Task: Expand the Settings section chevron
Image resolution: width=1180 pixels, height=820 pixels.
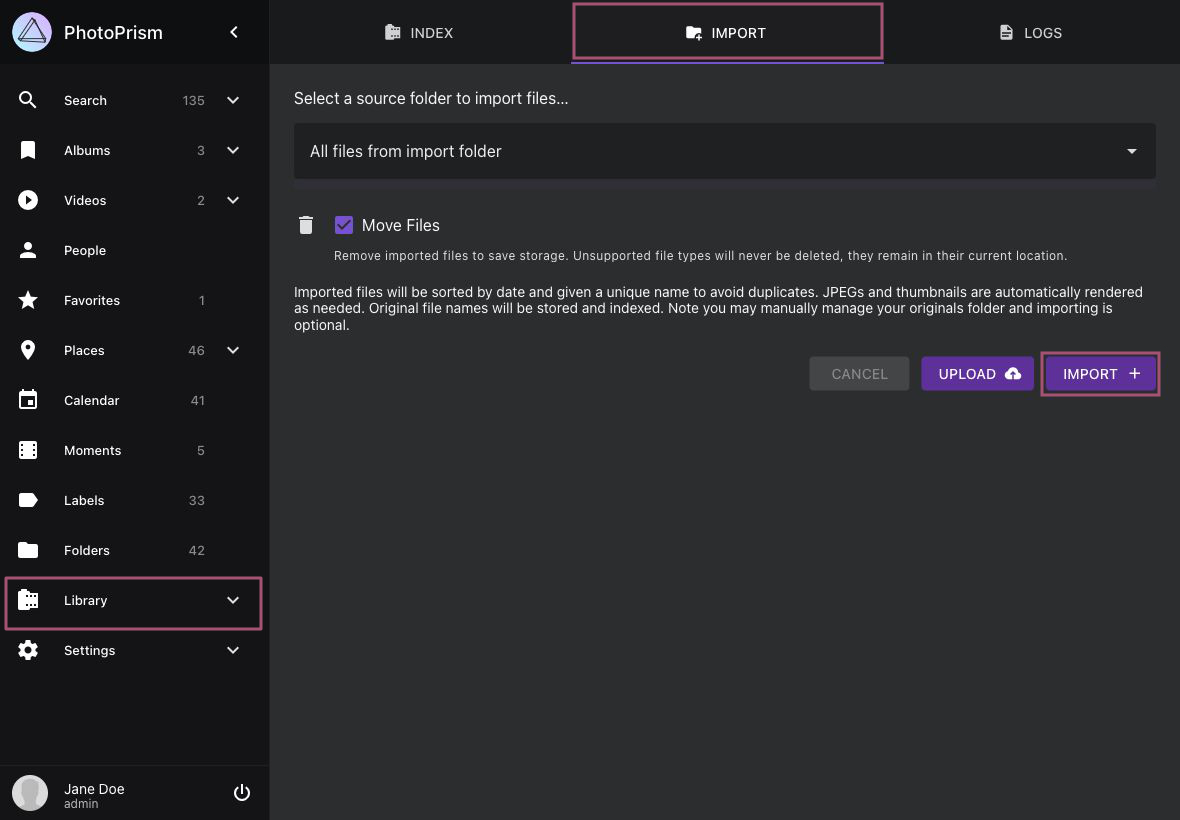Action: [232, 650]
